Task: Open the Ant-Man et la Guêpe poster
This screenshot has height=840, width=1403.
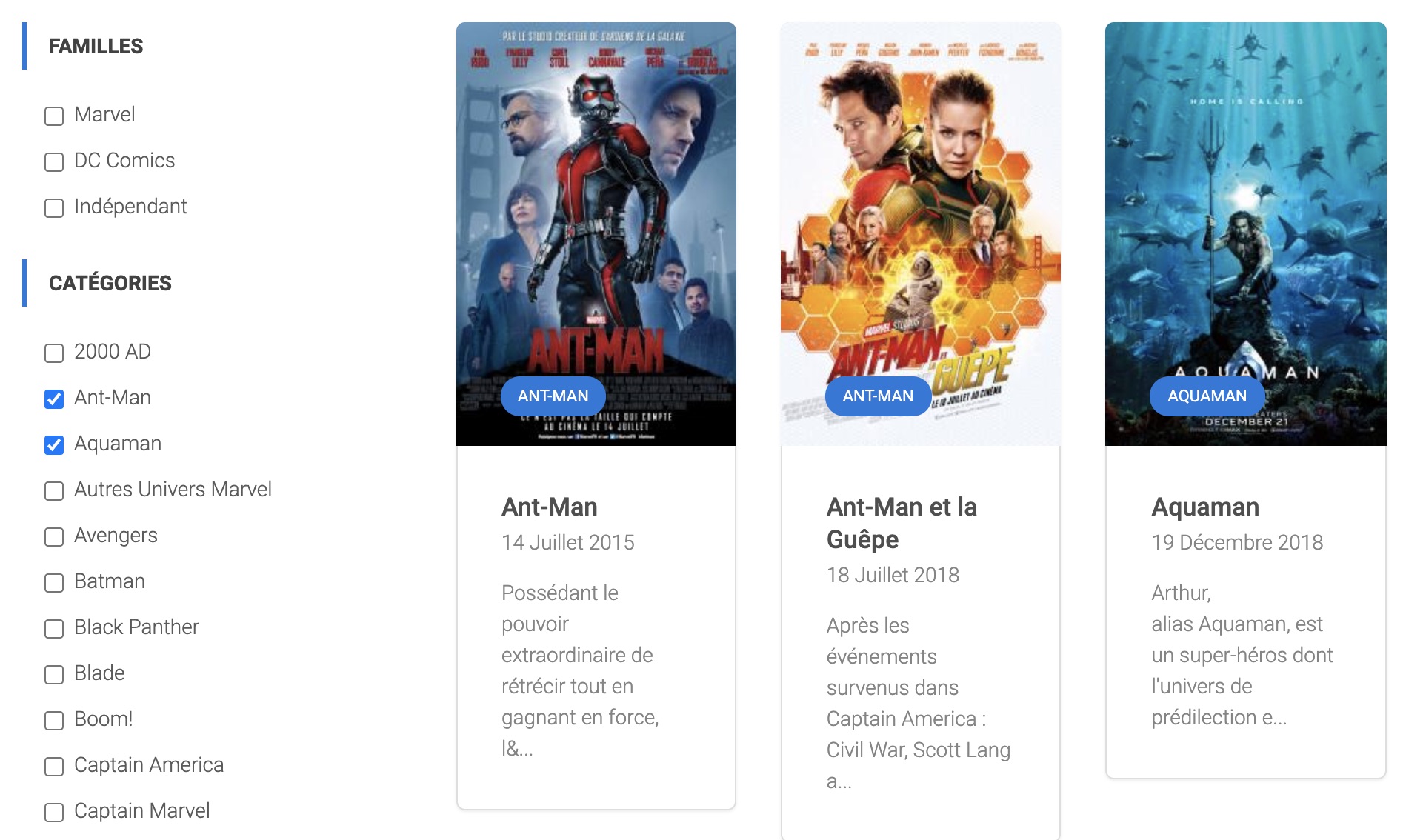Action: 921,234
